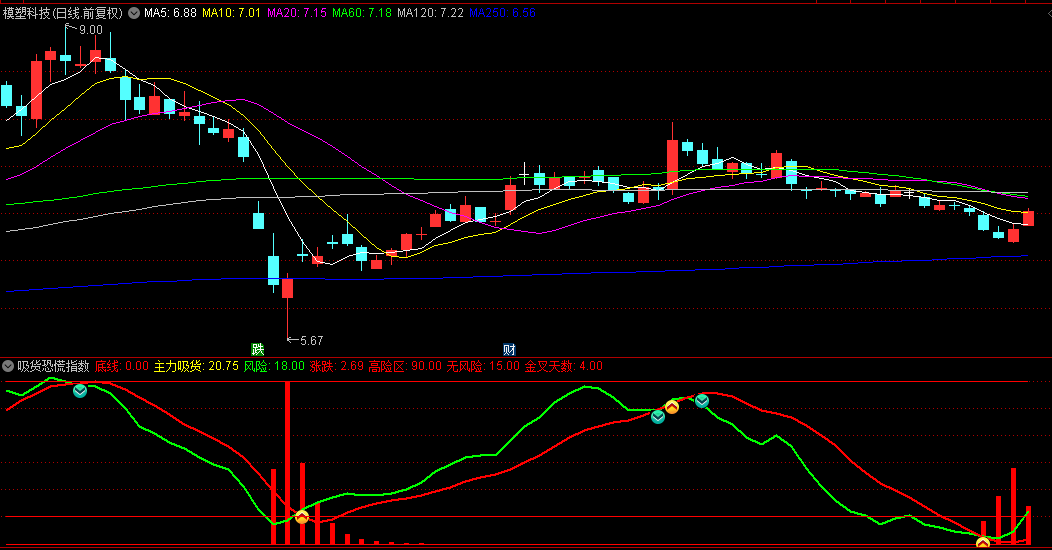Image resolution: width=1052 pixels, height=550 pixels.
Task: Click the 吸货恐慌指数 indicator name
Action: click(x=53, y=366)
